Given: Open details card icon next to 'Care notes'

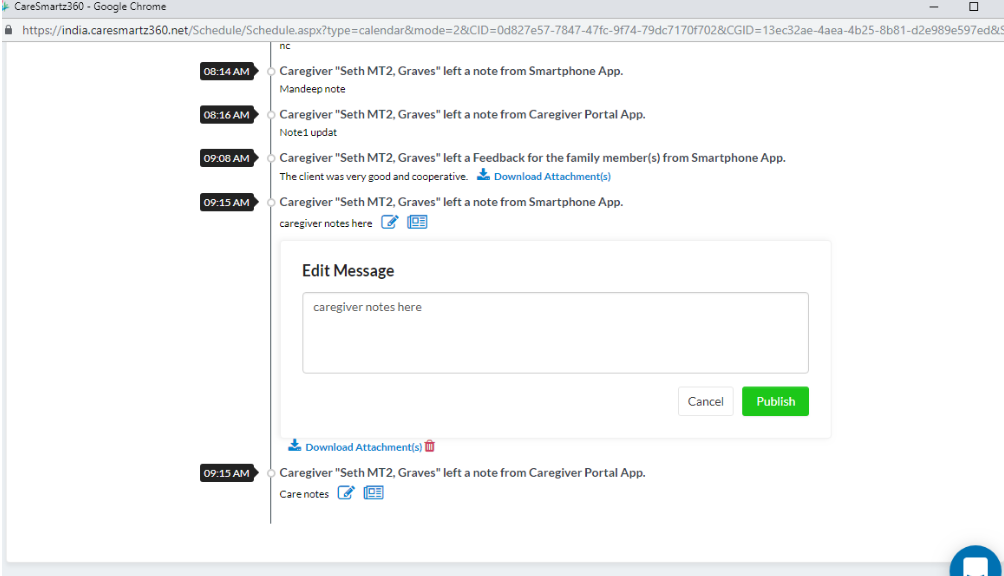Looking at the screenshot, I should [373, 493].
